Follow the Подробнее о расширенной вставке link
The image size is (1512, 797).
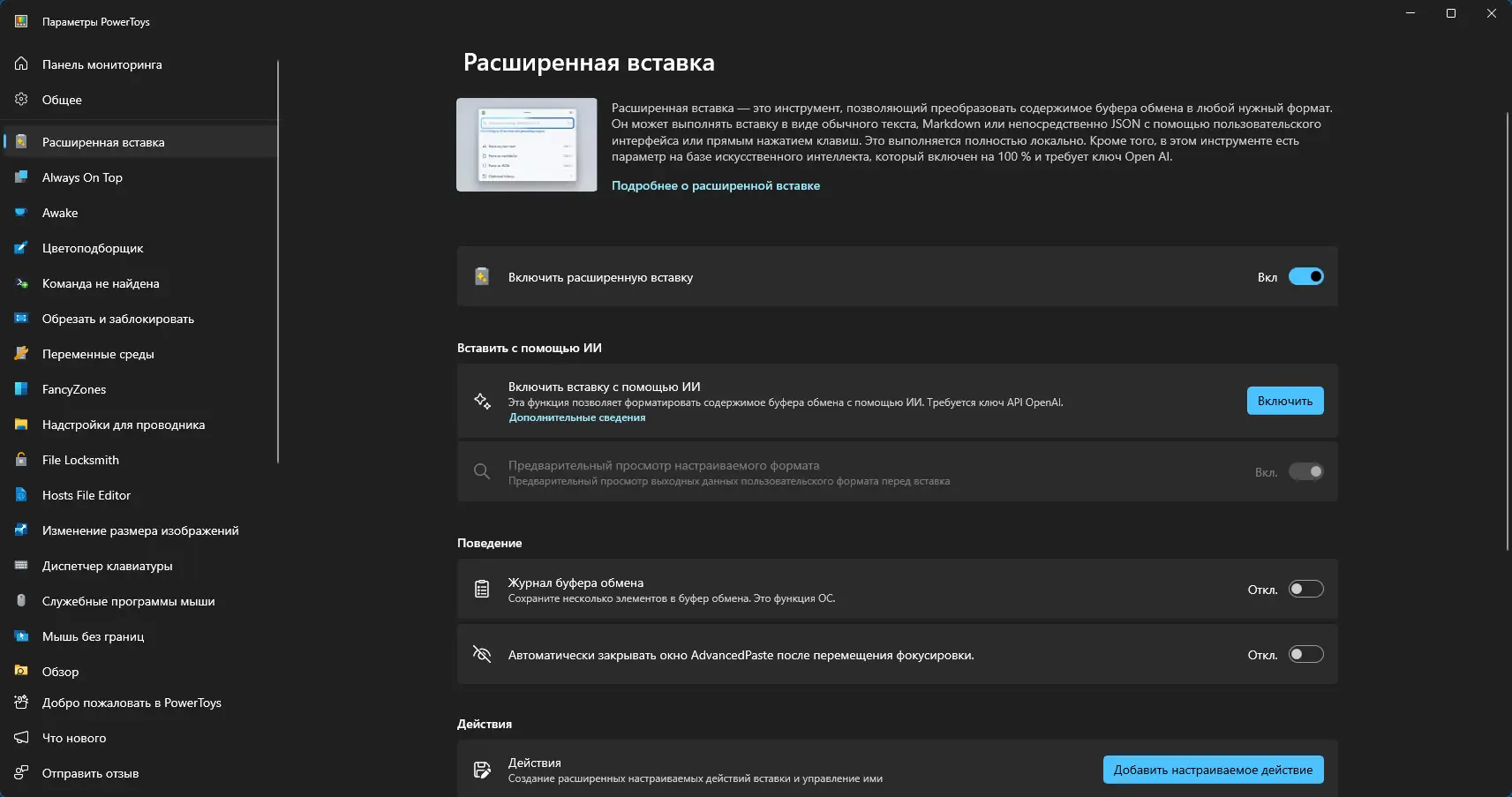point(716,185)
